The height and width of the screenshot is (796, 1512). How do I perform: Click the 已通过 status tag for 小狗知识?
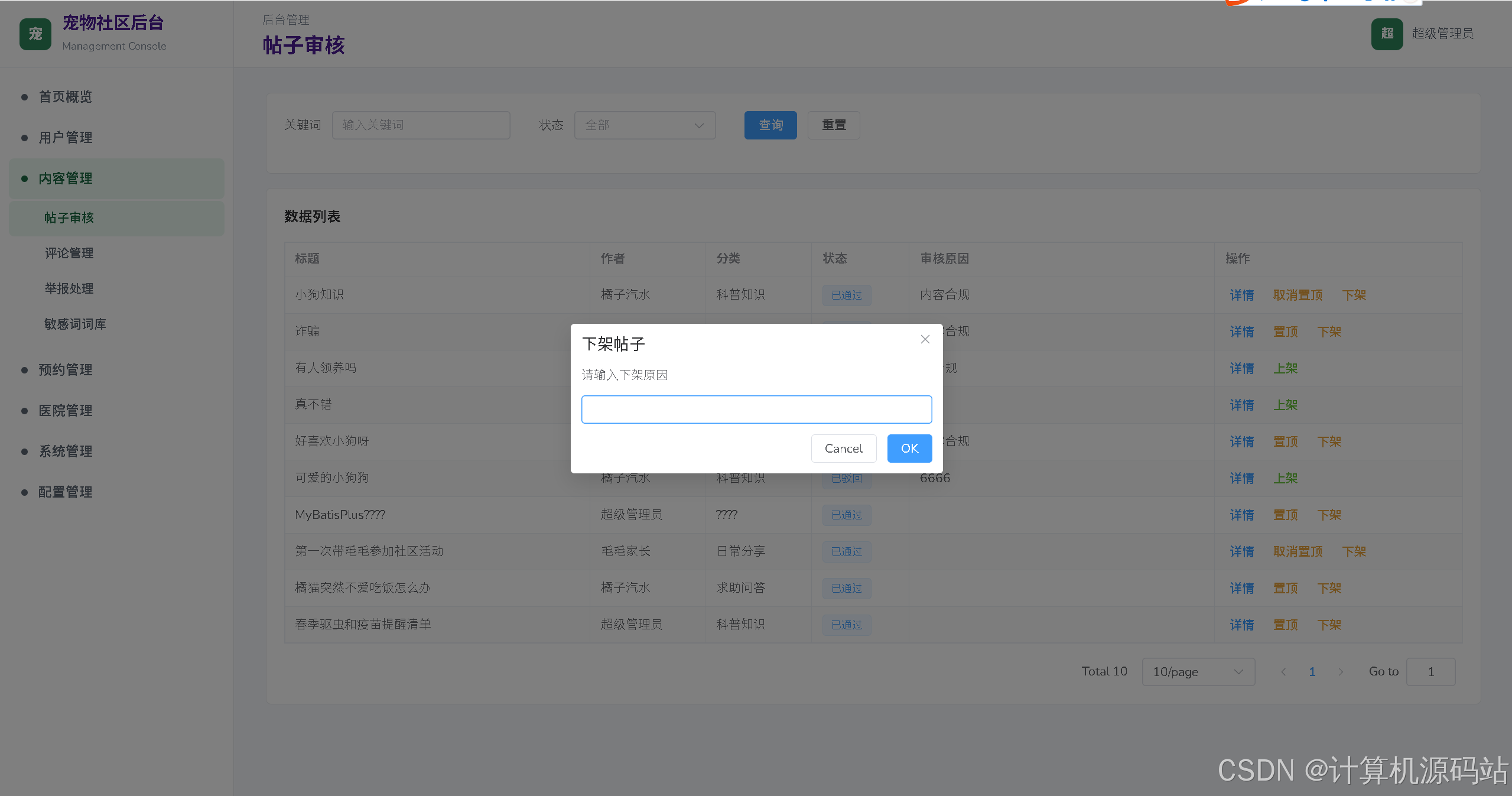pos(847,295)
